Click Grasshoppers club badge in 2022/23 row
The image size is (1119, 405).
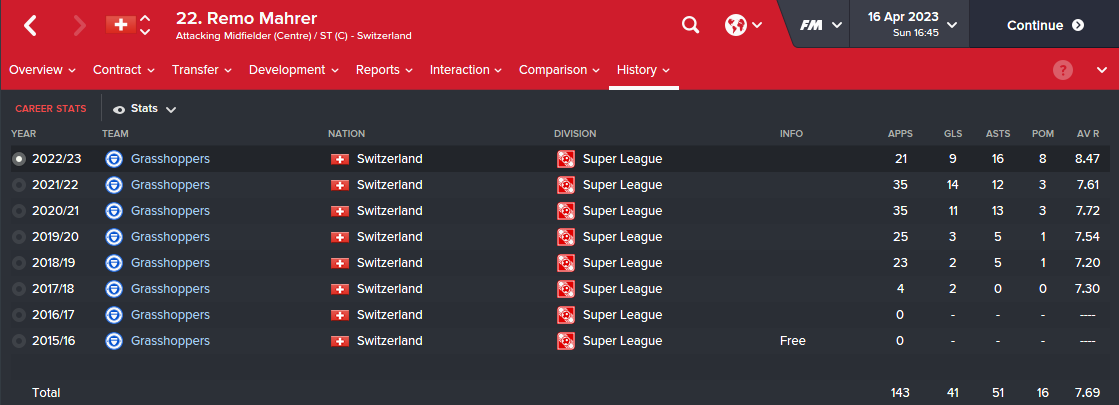pyautogui.click(x=113, y=159)
